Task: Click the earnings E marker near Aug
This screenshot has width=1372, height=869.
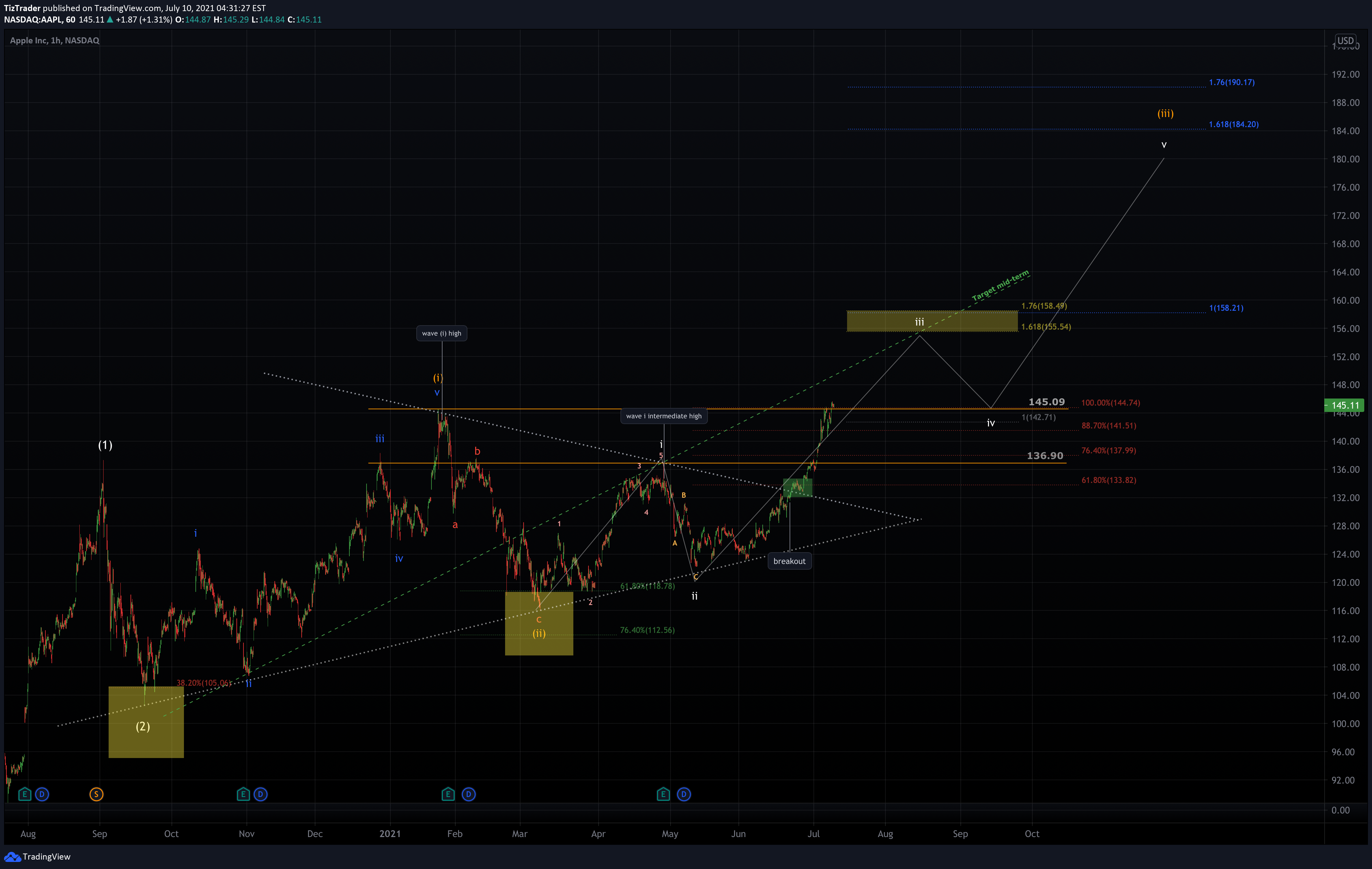Action: point(25,794)
